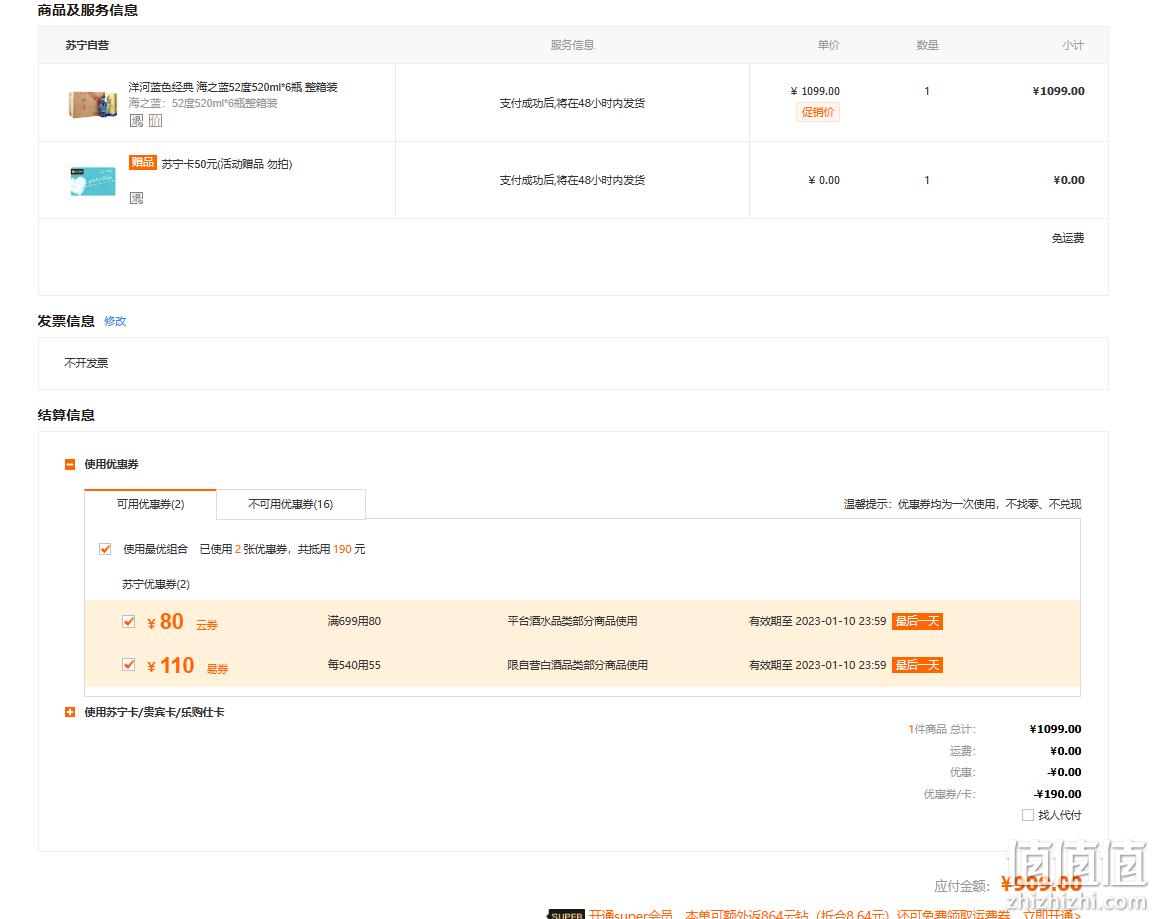Click the 苏宁优惠券(2) group label
Viewport: 1156px width, 919px height.
tap(156, 584)
